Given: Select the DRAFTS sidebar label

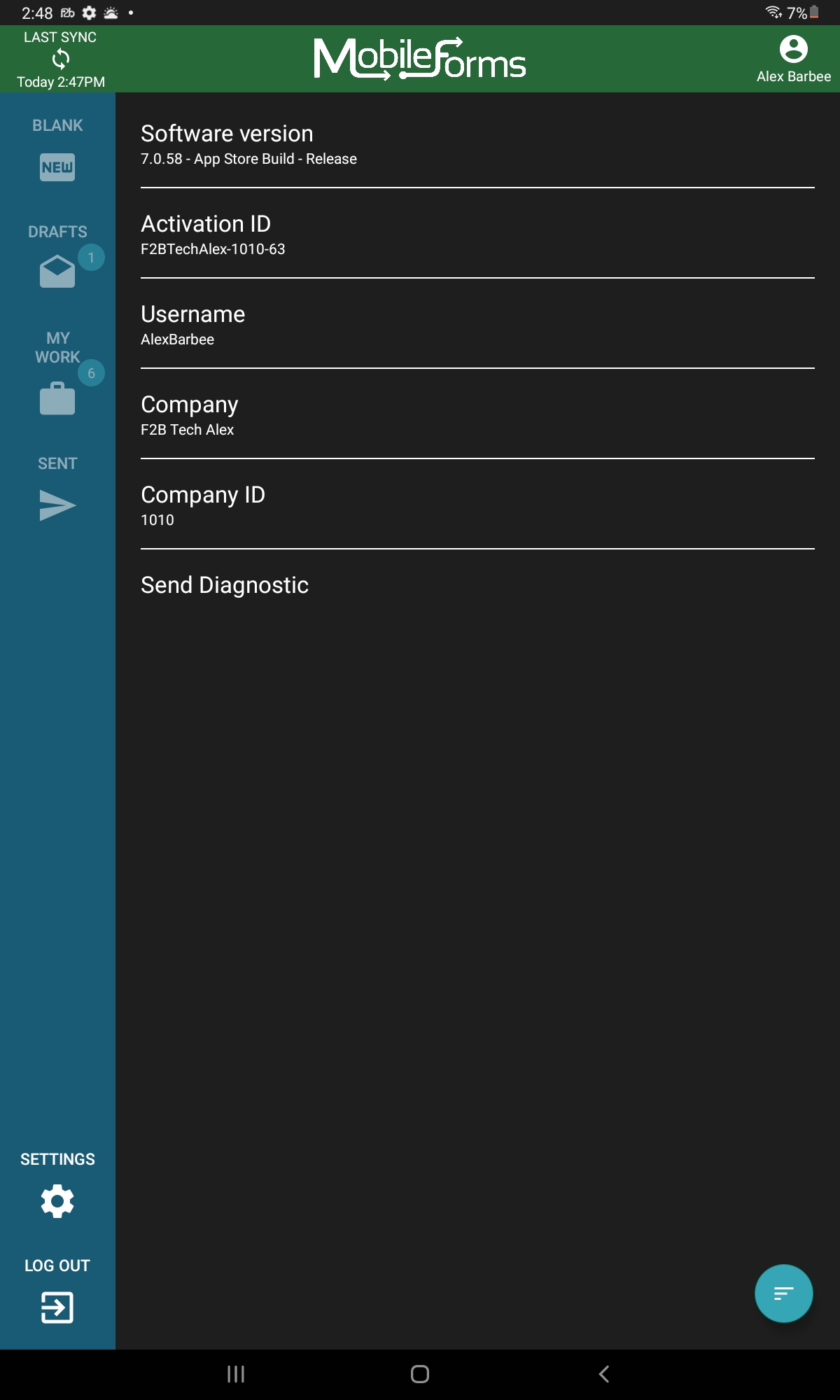Looking at the screenshot, I should point(57,232).
